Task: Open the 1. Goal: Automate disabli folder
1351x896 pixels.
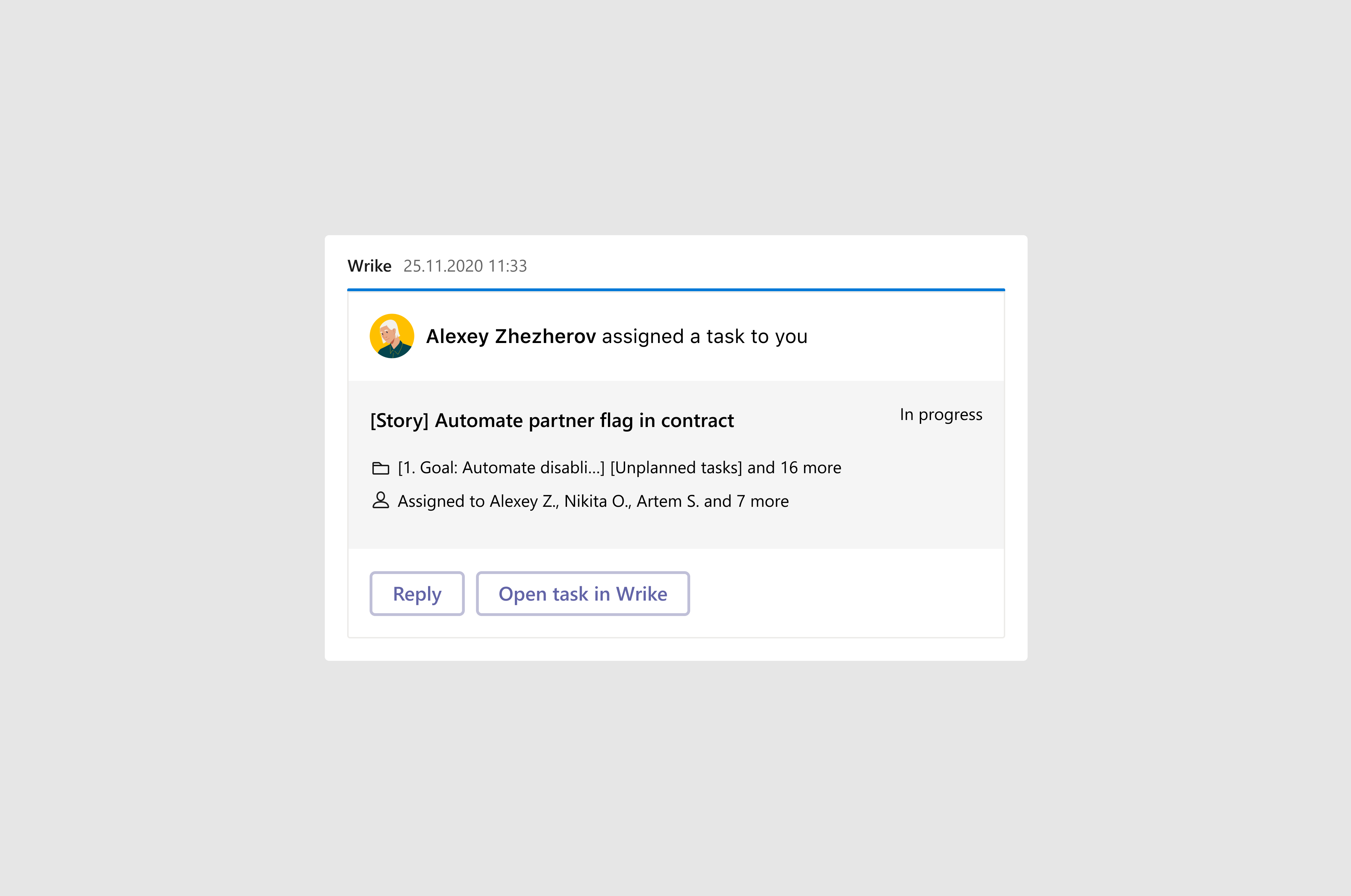Action: click(501, 468)
